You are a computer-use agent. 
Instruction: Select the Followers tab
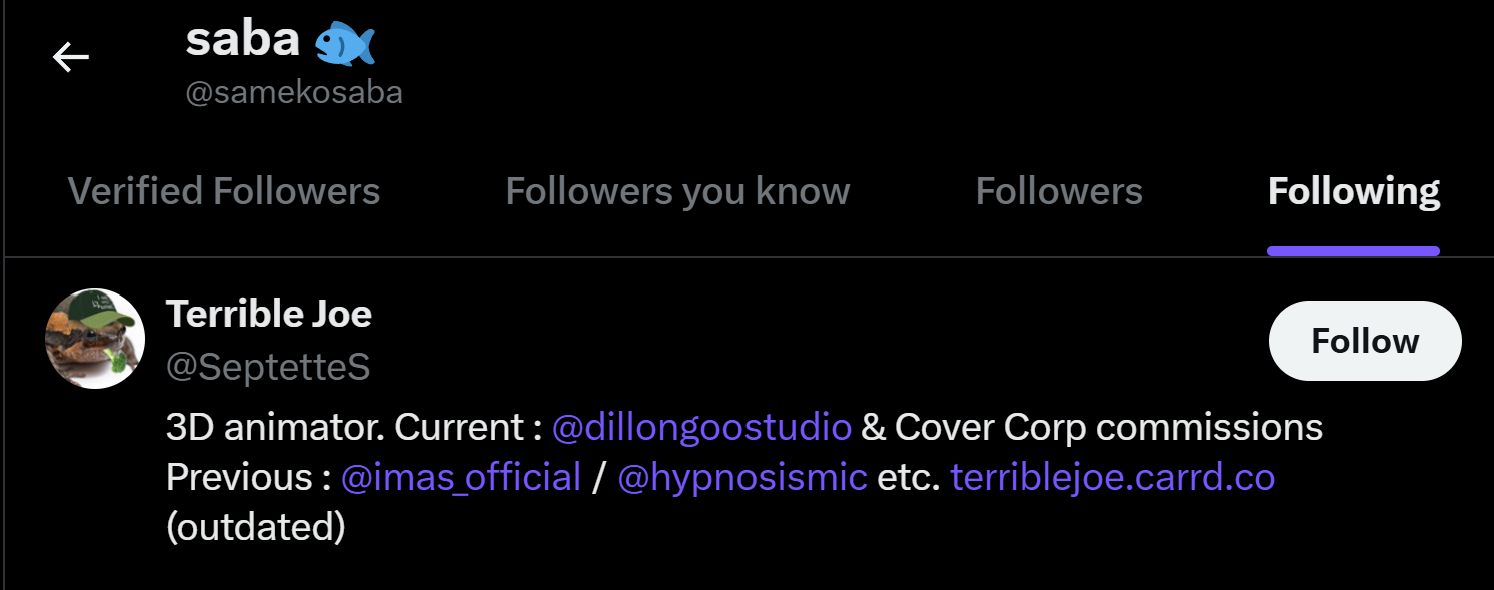coord(1059,191)
